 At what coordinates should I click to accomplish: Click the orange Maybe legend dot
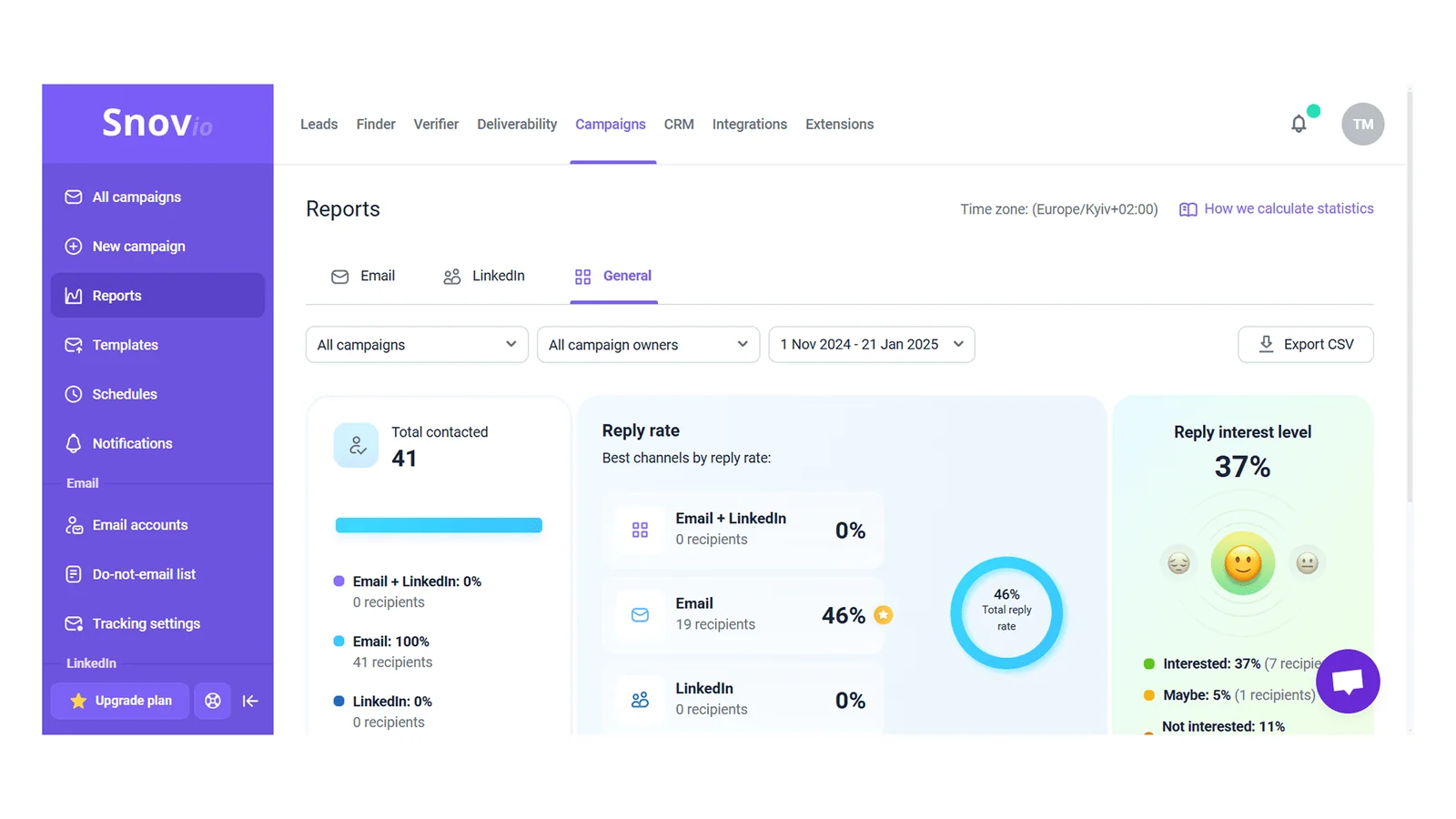(x=1148, y=695)
